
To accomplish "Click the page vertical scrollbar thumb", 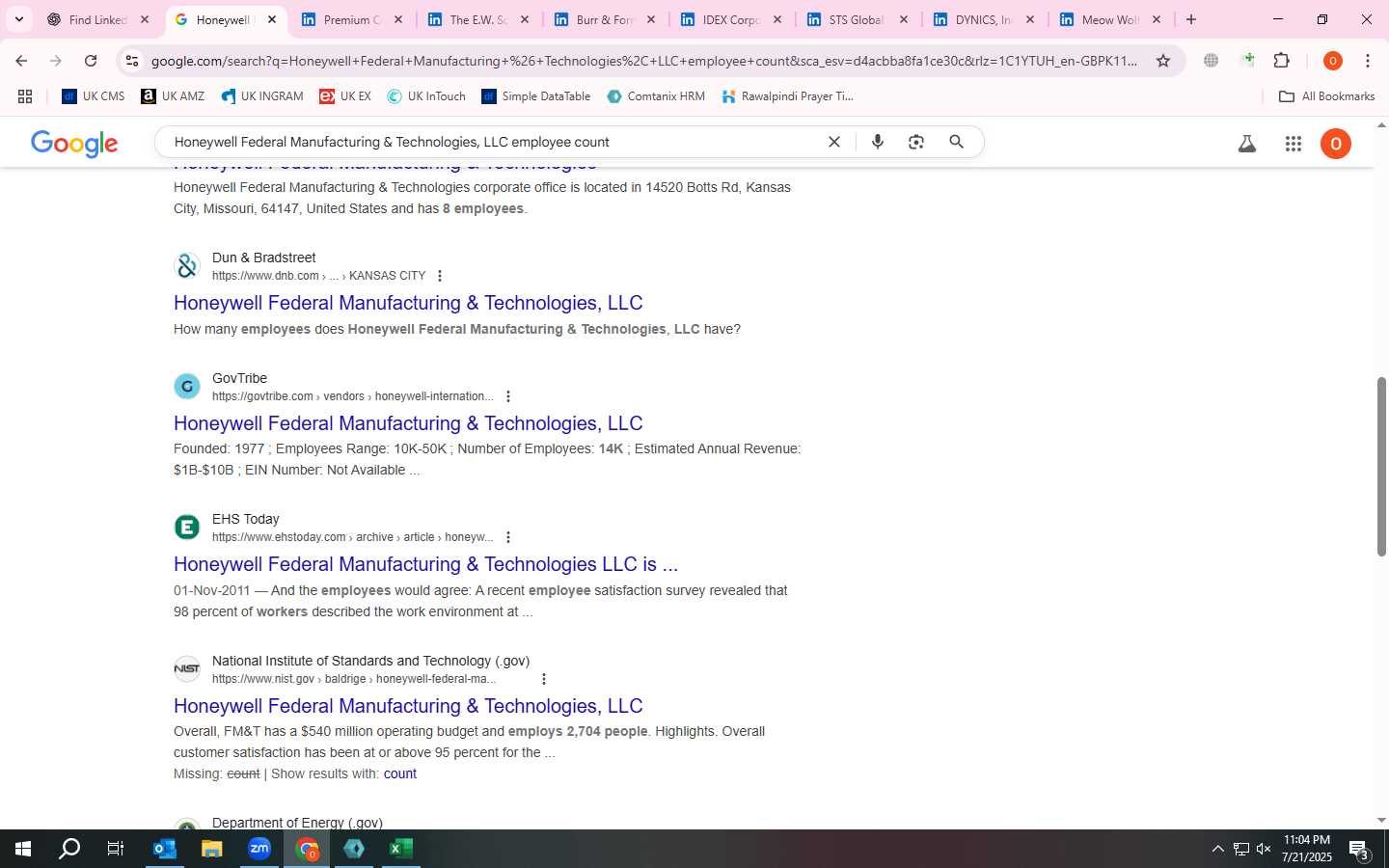I will click(x=1381, y=467).
